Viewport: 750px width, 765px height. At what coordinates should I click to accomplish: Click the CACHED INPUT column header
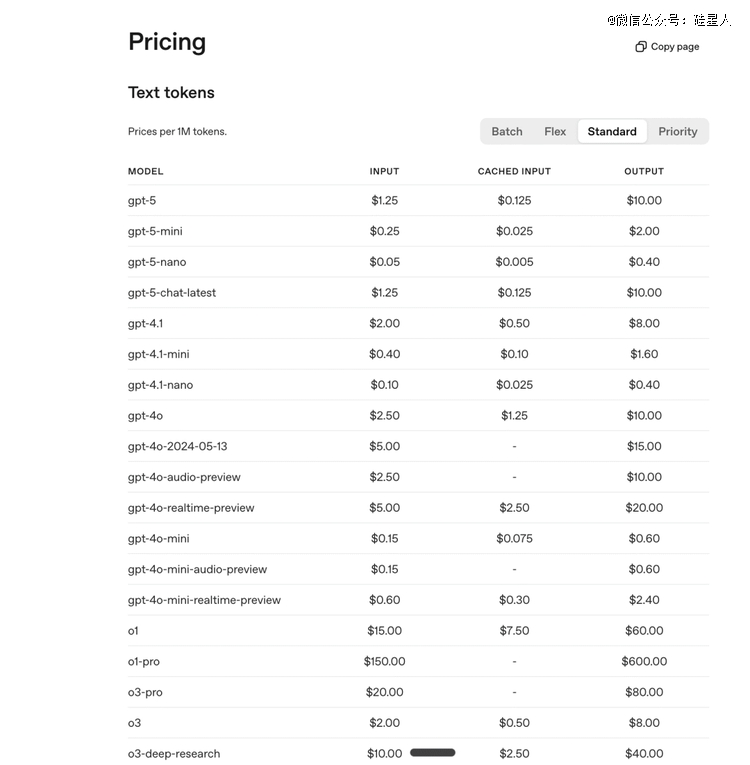(x=514, y=172)
